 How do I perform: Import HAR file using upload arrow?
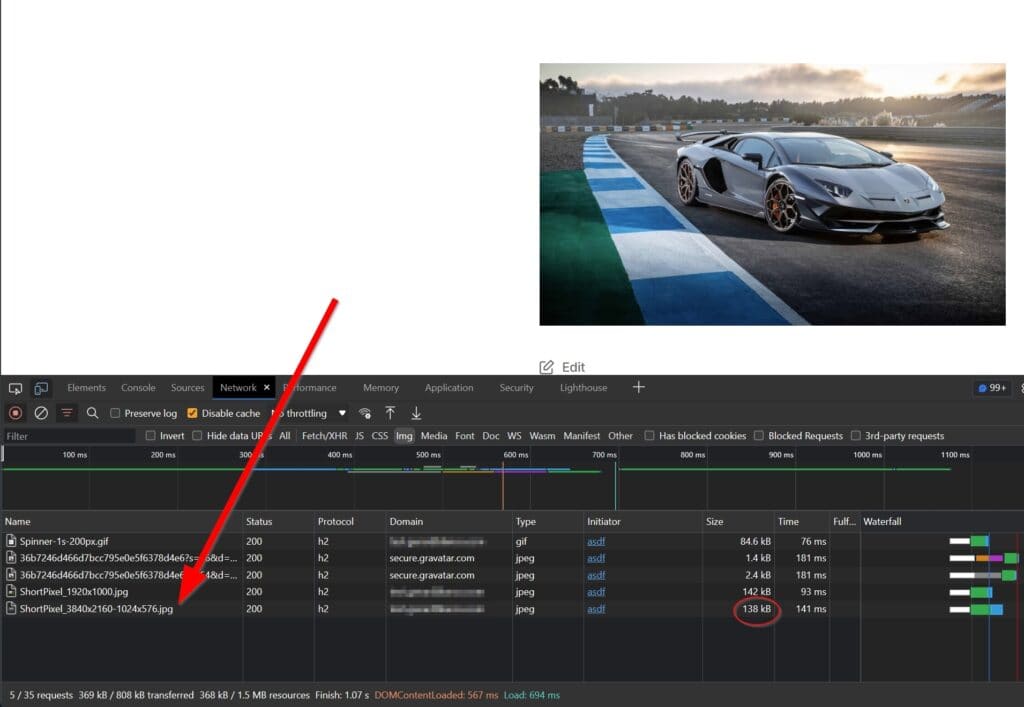390,412
